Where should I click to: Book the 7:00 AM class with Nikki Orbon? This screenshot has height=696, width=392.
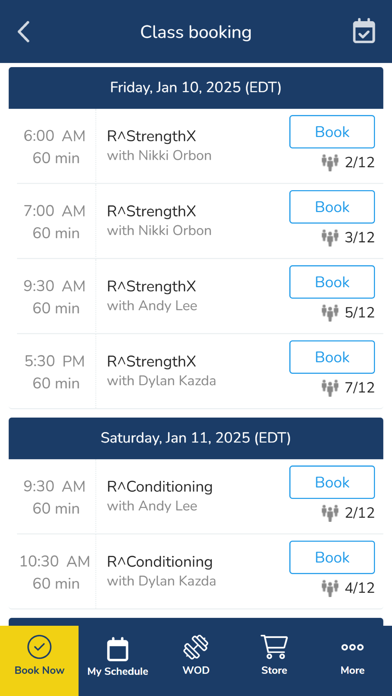(x=332, y=207)
